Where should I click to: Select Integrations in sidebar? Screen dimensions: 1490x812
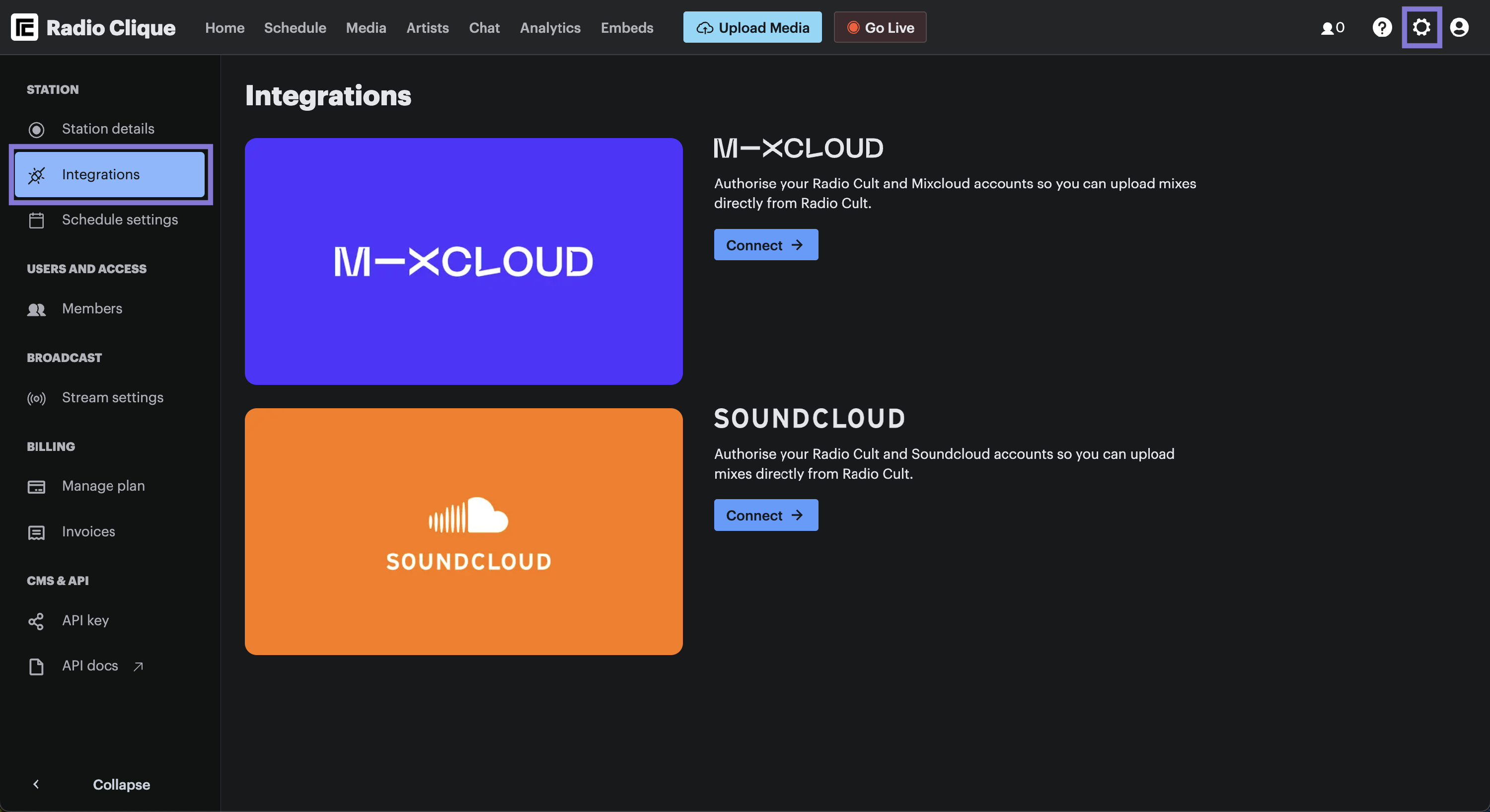click(109, 175)
